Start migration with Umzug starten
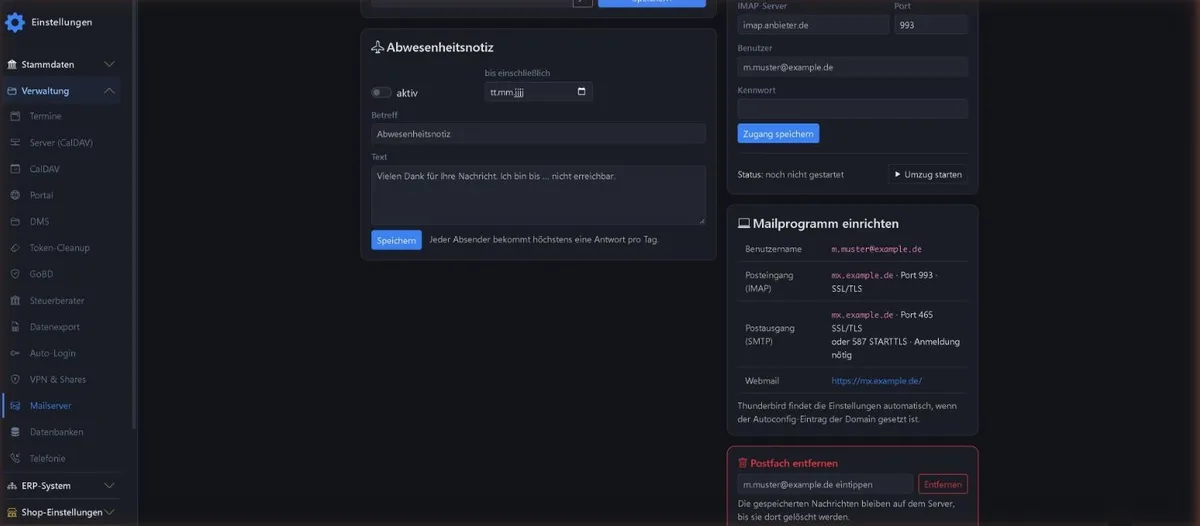Viewport: 1200px width, 526px height. click(927, 174)
